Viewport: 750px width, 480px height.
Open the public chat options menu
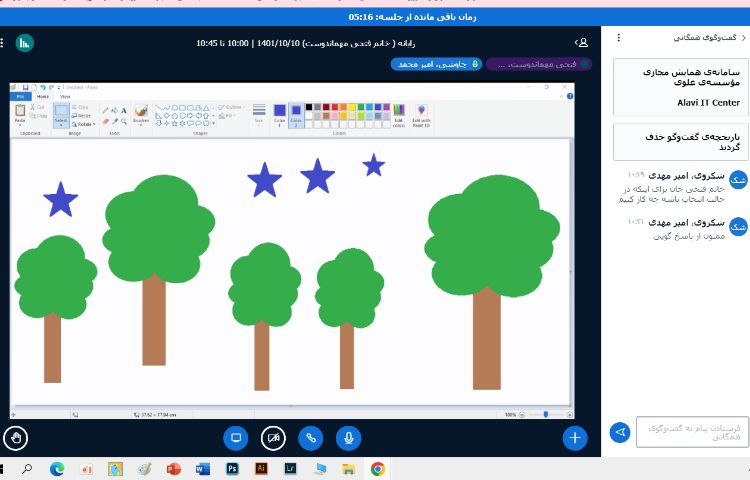618,38
